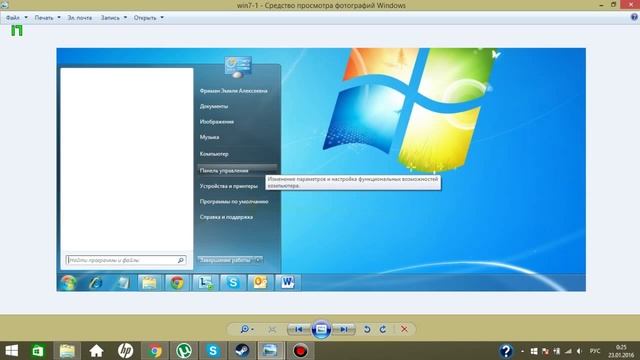The width and height of the screenshot is (640, 360).
Task: Click the battery power tray icon
Action: pyautogui.click(x=557, y=351)
